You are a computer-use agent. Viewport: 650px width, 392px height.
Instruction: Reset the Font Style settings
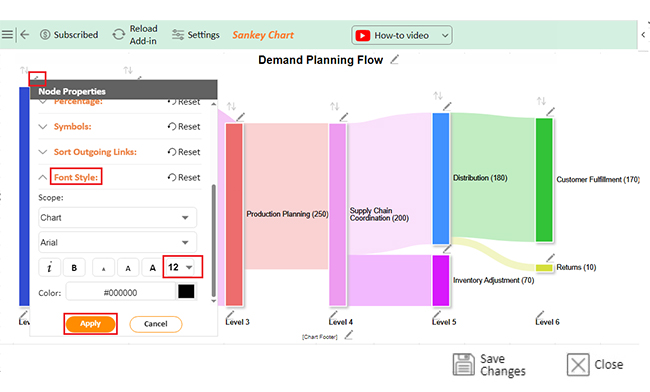click(x=184, y=177)
